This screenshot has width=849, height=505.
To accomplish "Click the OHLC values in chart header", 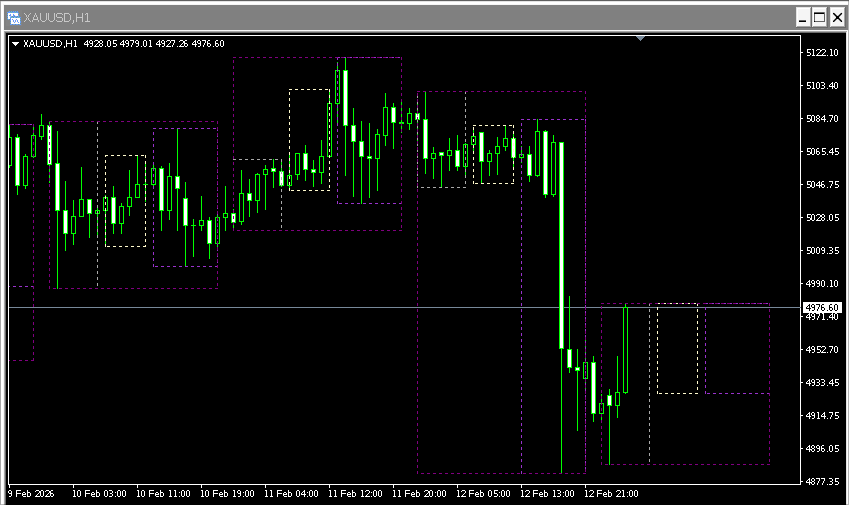I will (x=154, y=44).
